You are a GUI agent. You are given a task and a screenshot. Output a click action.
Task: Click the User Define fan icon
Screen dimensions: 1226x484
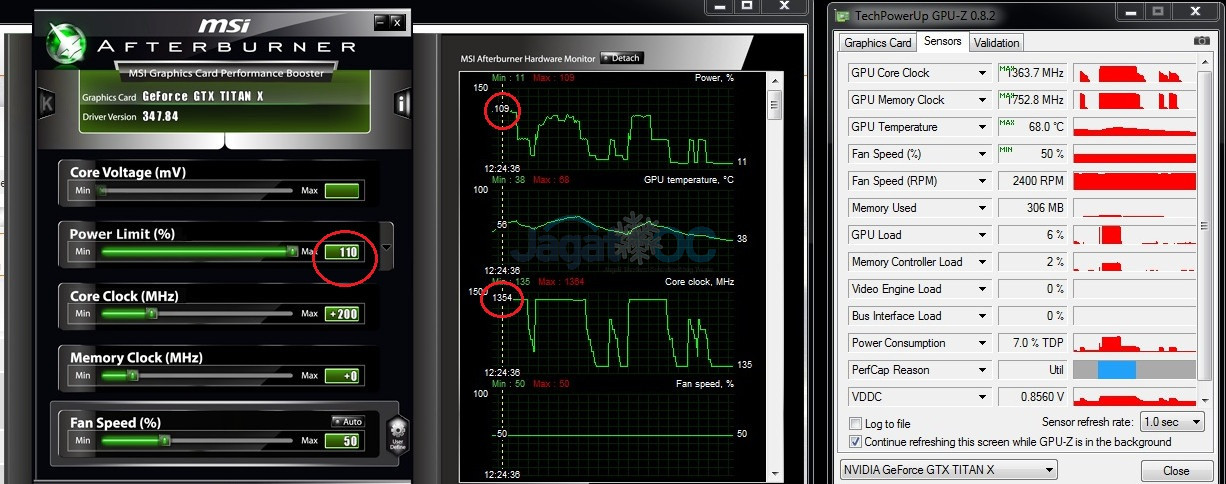[397, 434]
